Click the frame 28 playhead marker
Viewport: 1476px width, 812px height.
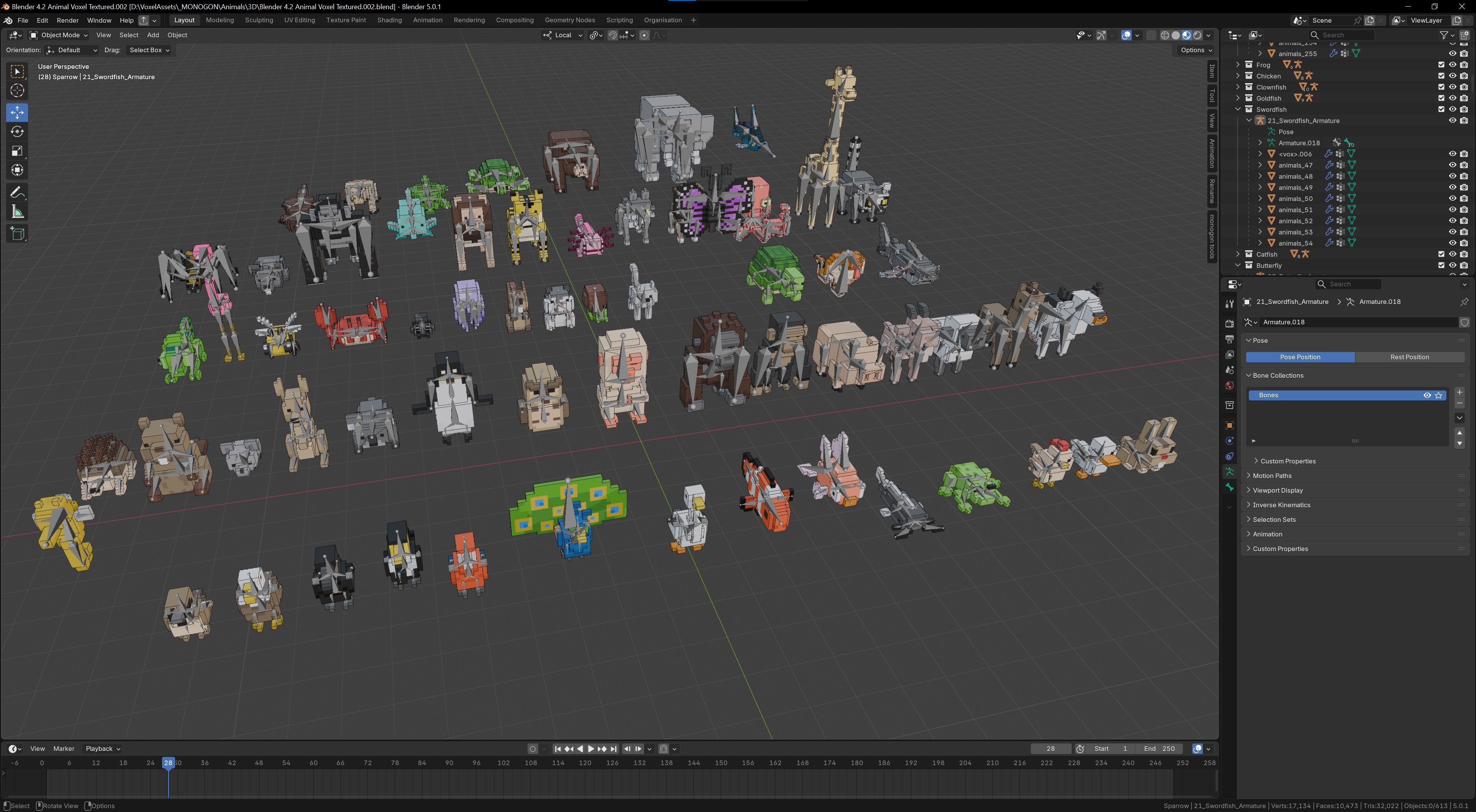(168, 763)
